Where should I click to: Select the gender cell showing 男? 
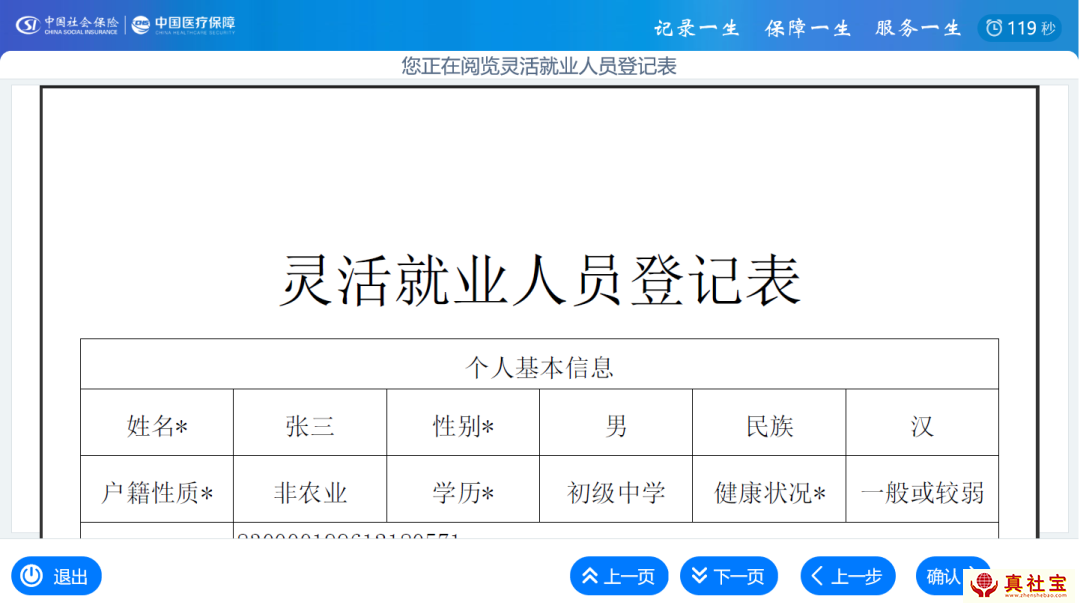pos(616,426)
